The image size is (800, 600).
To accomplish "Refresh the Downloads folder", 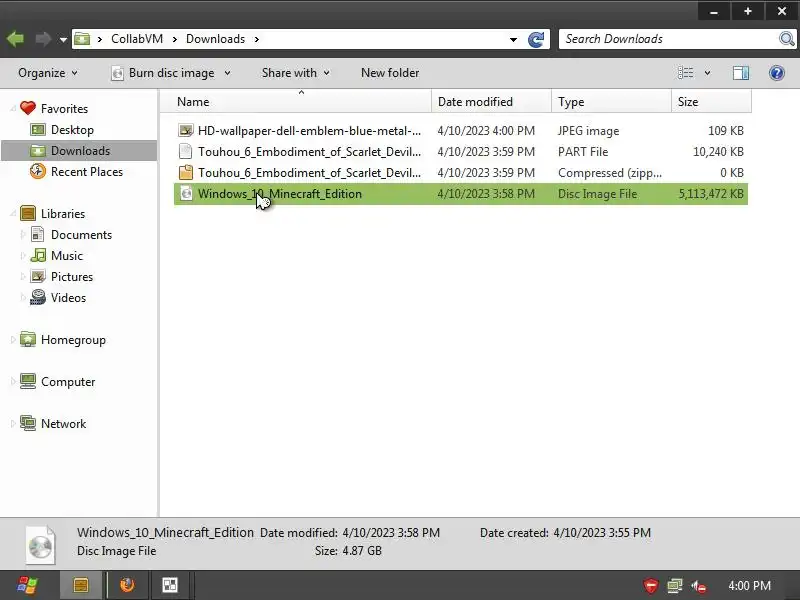I will (536, 39).
